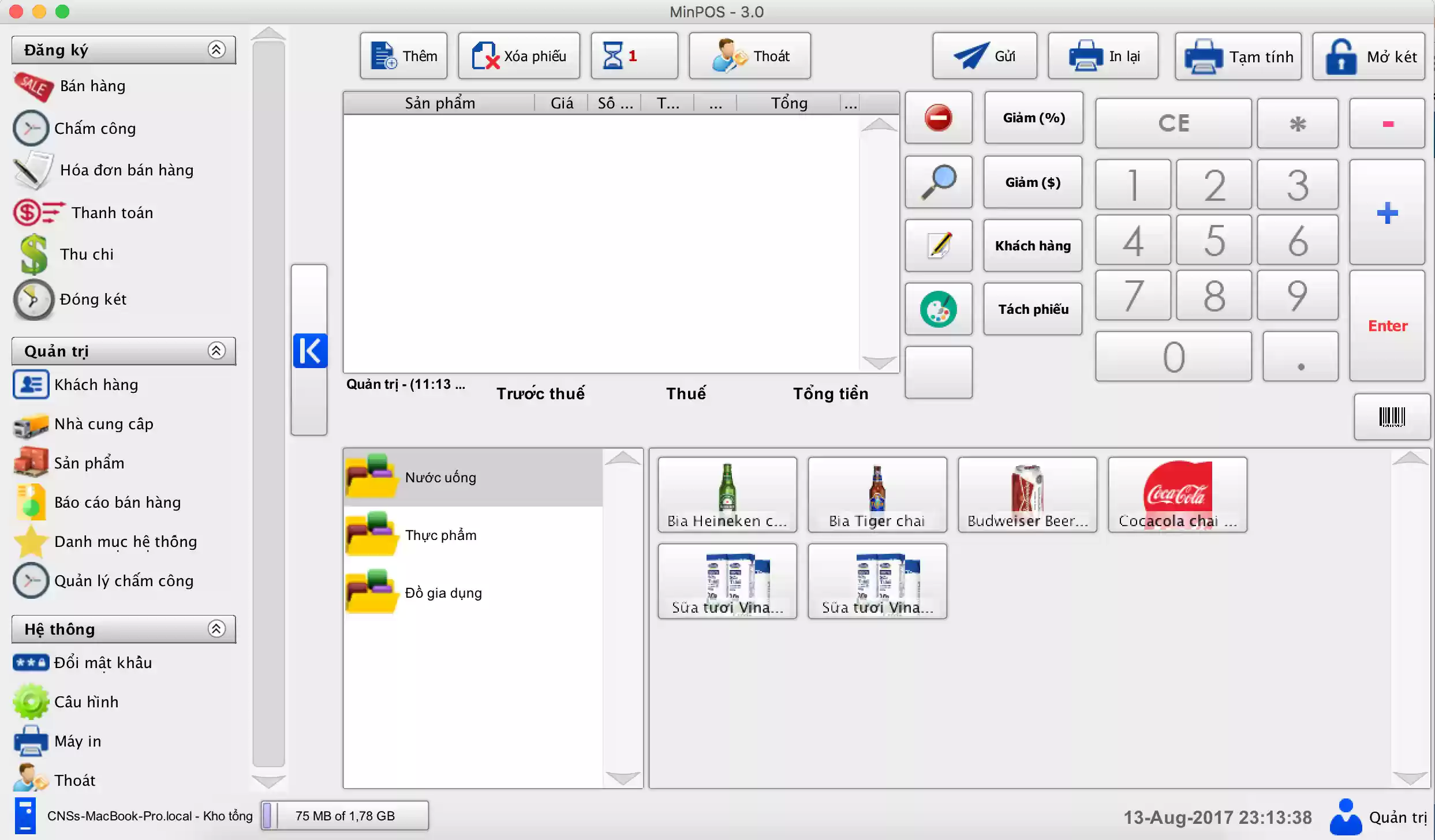The height and width of the screenshot is (840, 1435).
Task: Click the Tách phiếu button
Action: (1033, 309)
